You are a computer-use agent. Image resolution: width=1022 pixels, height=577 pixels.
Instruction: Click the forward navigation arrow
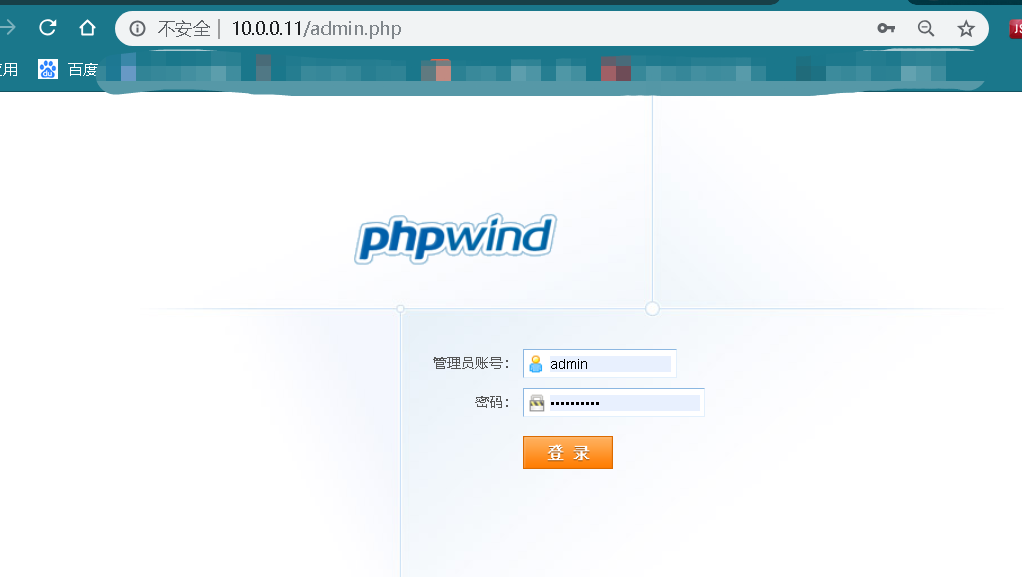8,27
